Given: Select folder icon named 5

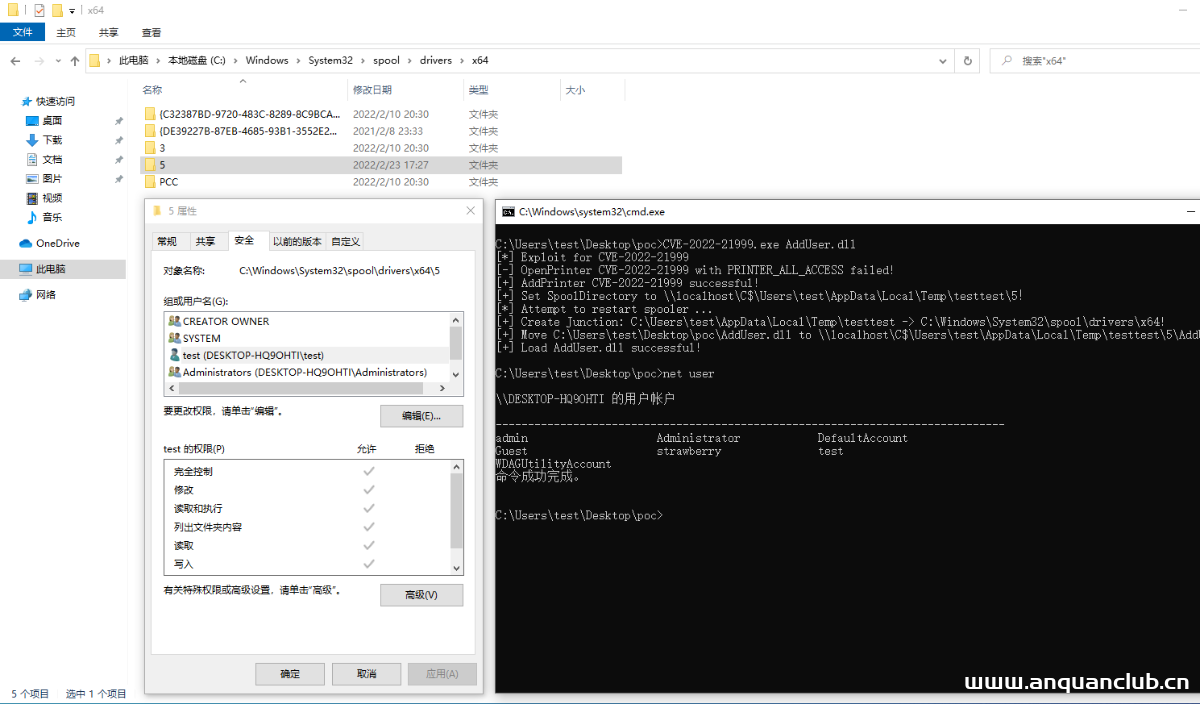Looking at the screenshot, I should [150, 165].
